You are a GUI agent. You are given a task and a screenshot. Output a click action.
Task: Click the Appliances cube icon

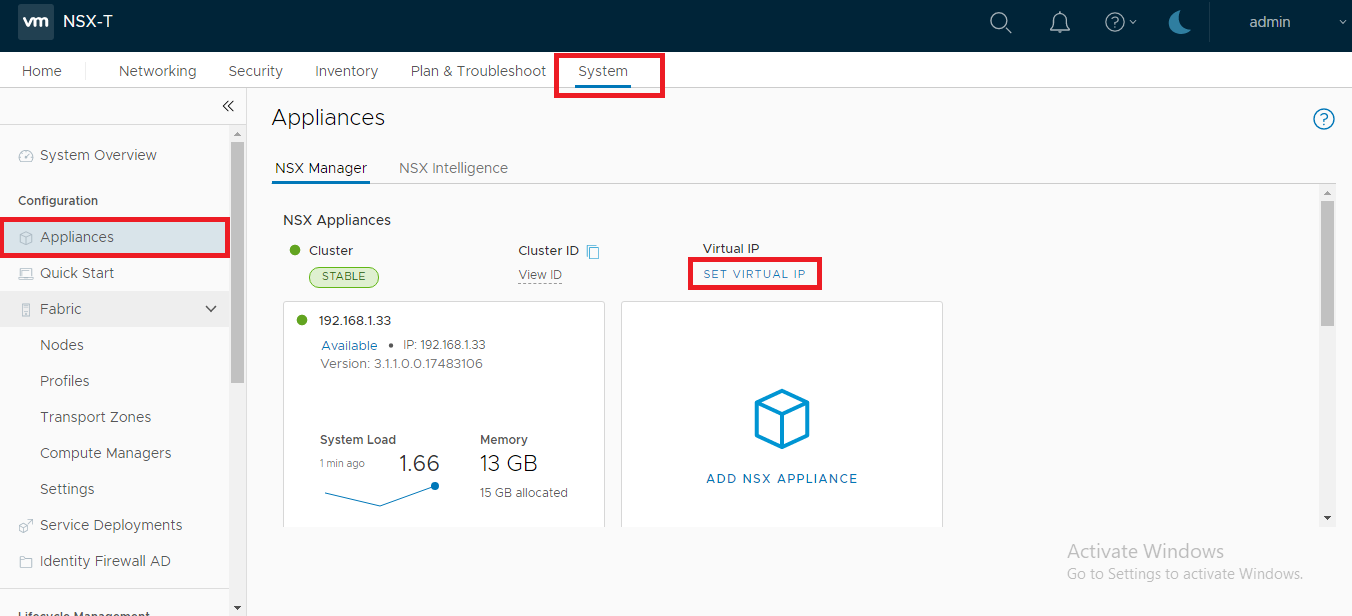click(x=26, y=238)
